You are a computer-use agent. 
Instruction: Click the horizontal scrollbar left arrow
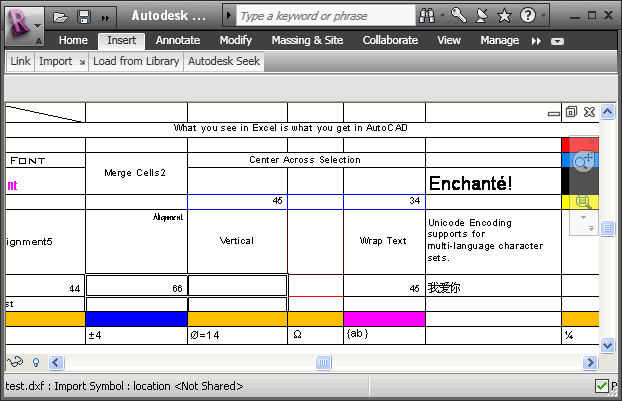56,363
